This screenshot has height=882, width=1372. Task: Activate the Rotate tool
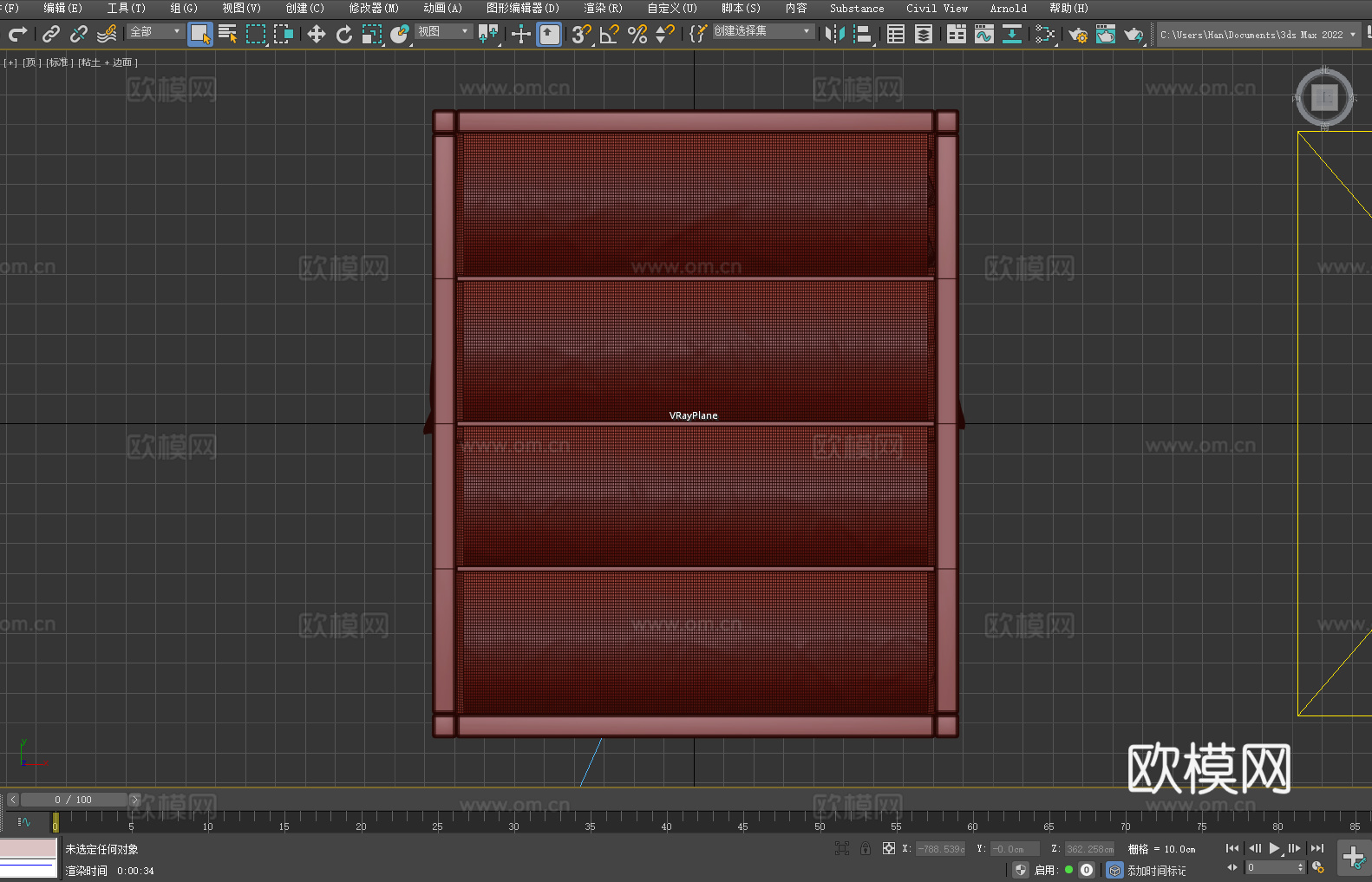coord(344,34)
